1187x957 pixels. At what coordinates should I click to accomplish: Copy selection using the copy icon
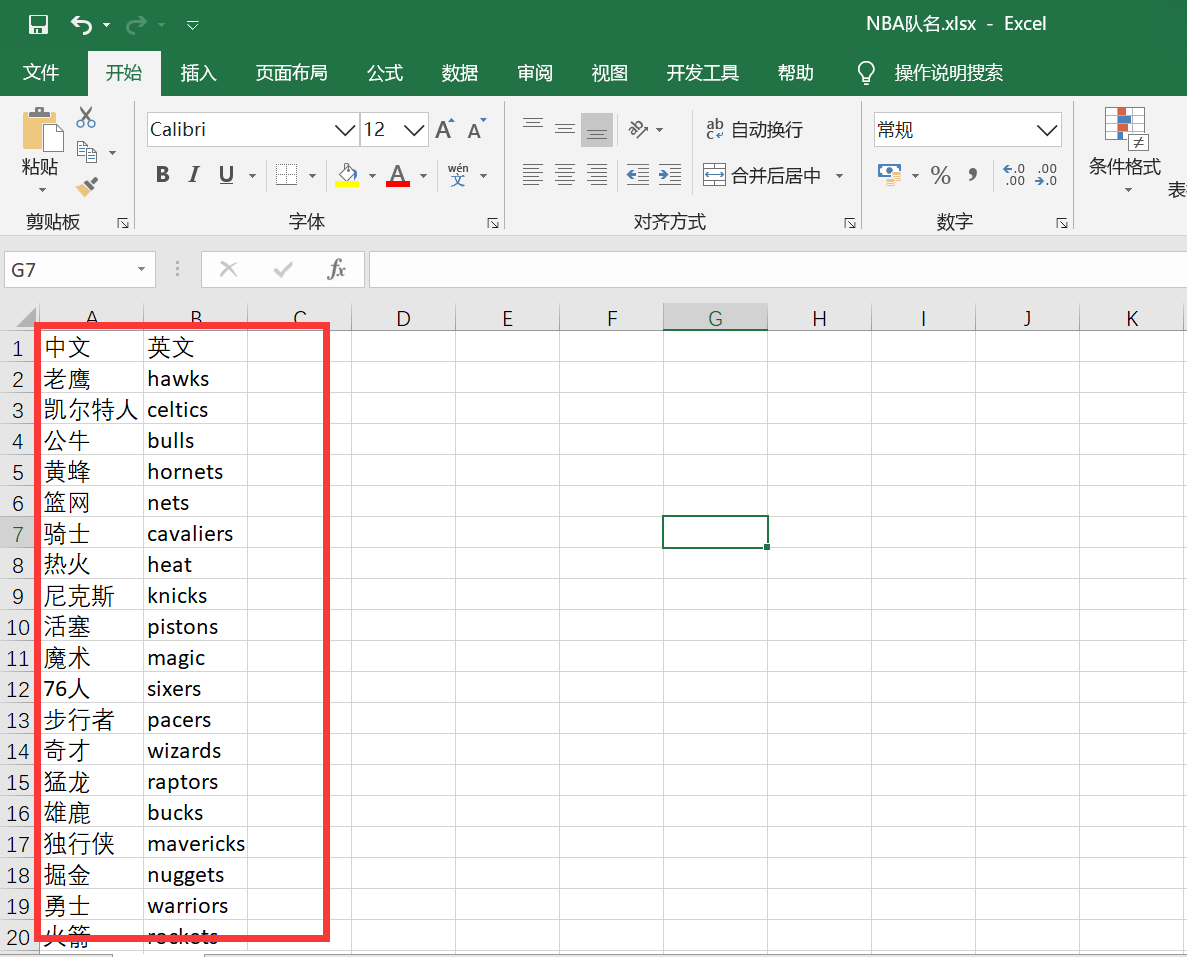pos(87,152)
